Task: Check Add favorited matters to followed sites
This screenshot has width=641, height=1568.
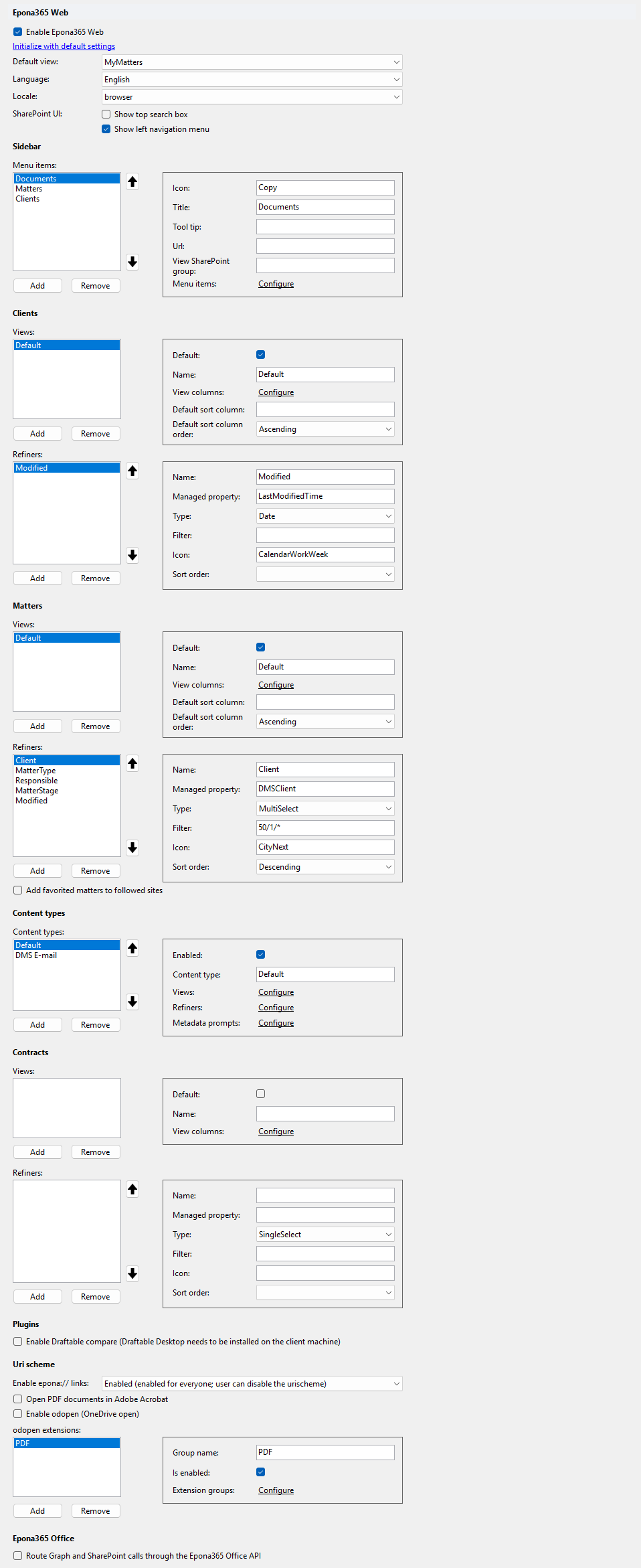Action: [17, 890]
